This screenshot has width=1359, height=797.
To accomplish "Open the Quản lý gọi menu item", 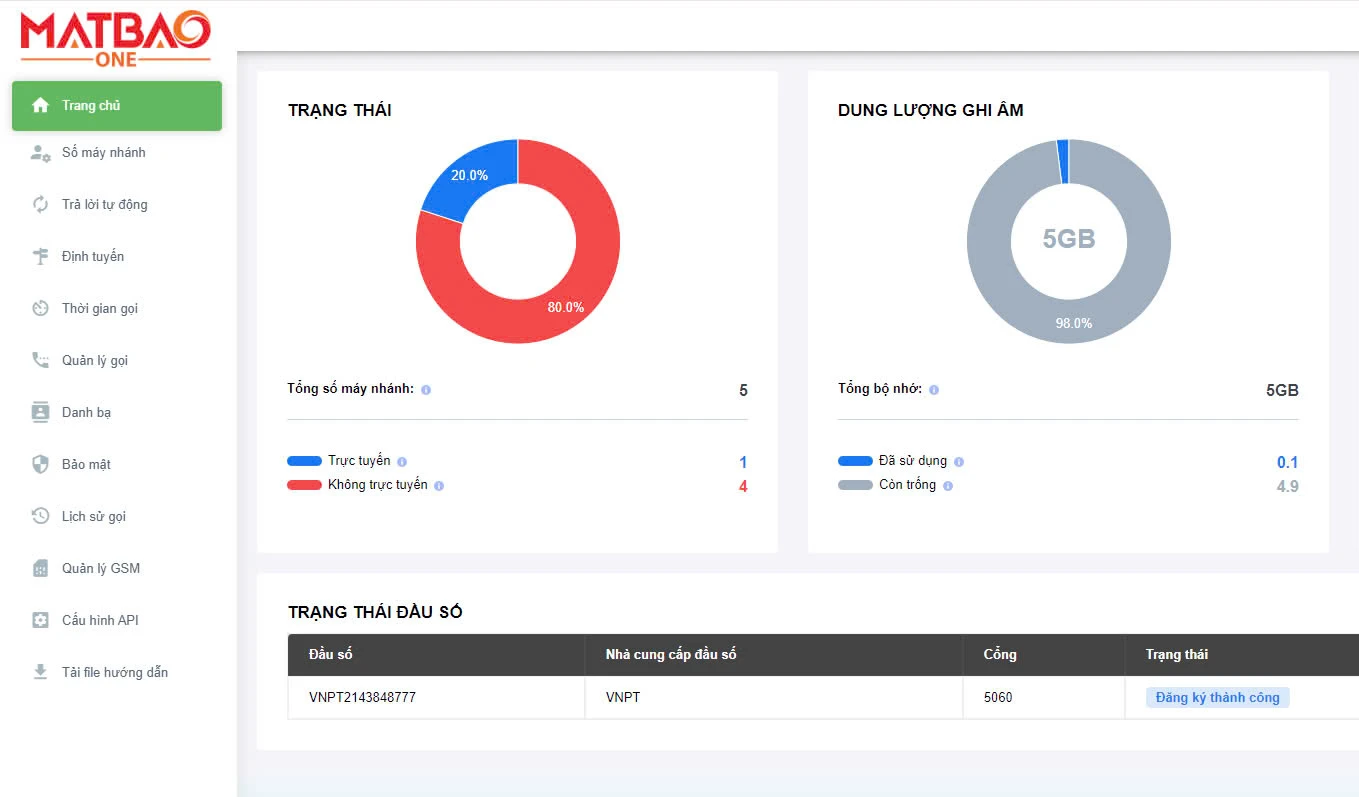I will pos(95,361).
